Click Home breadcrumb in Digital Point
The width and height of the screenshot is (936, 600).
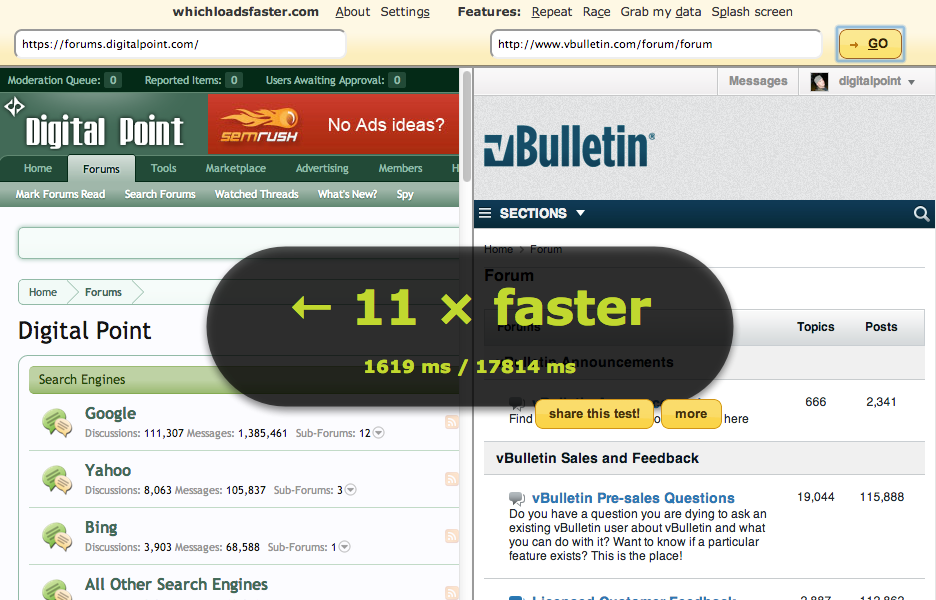coord(43,292)
